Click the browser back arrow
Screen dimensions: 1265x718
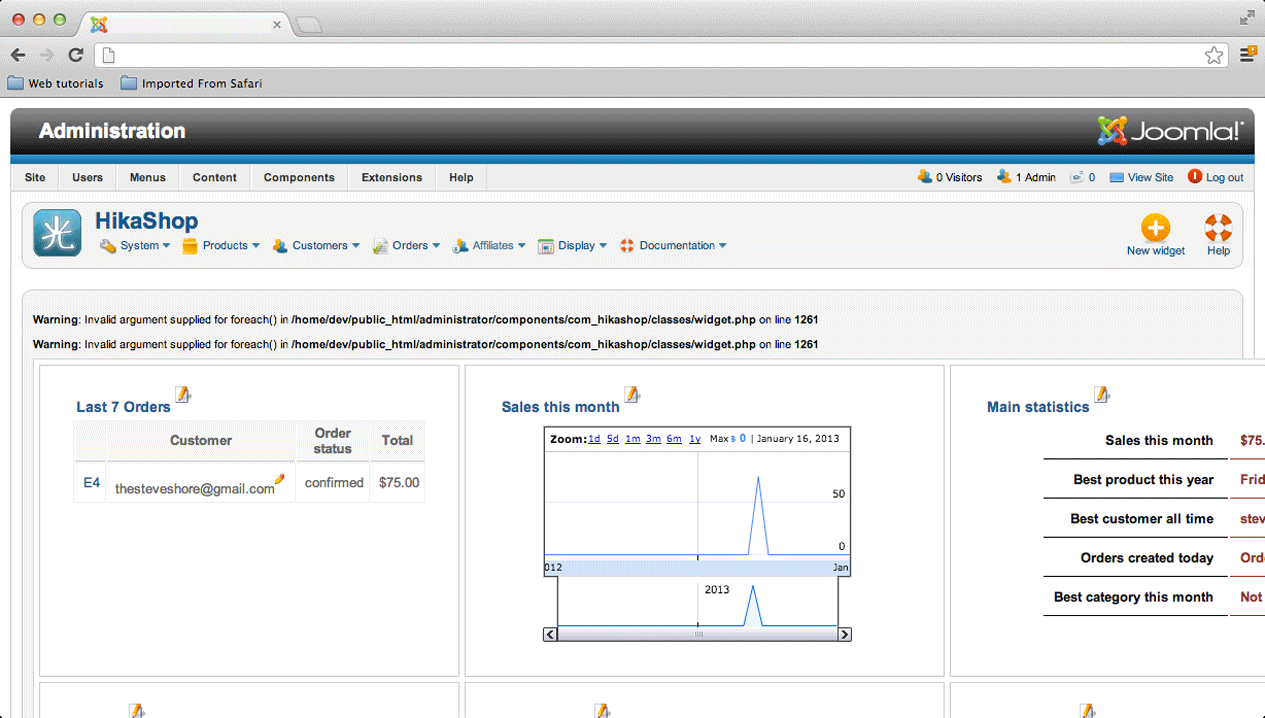(x=18, y=55)
